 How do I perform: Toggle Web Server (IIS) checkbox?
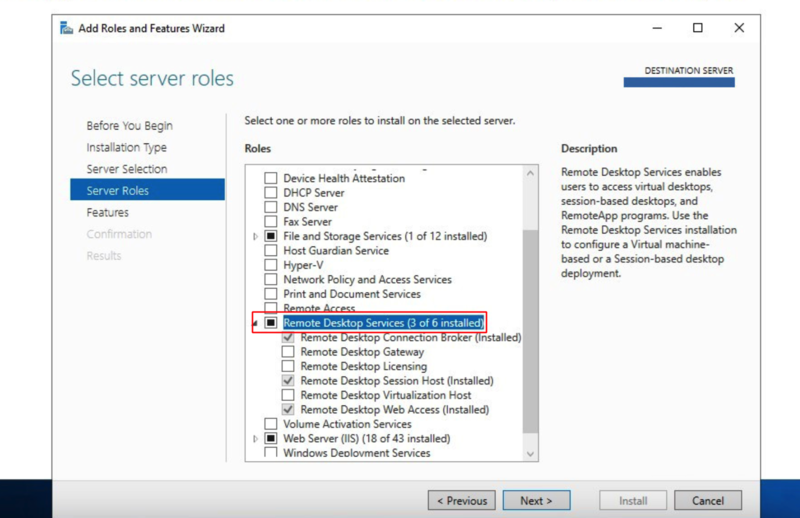point(271,438)
